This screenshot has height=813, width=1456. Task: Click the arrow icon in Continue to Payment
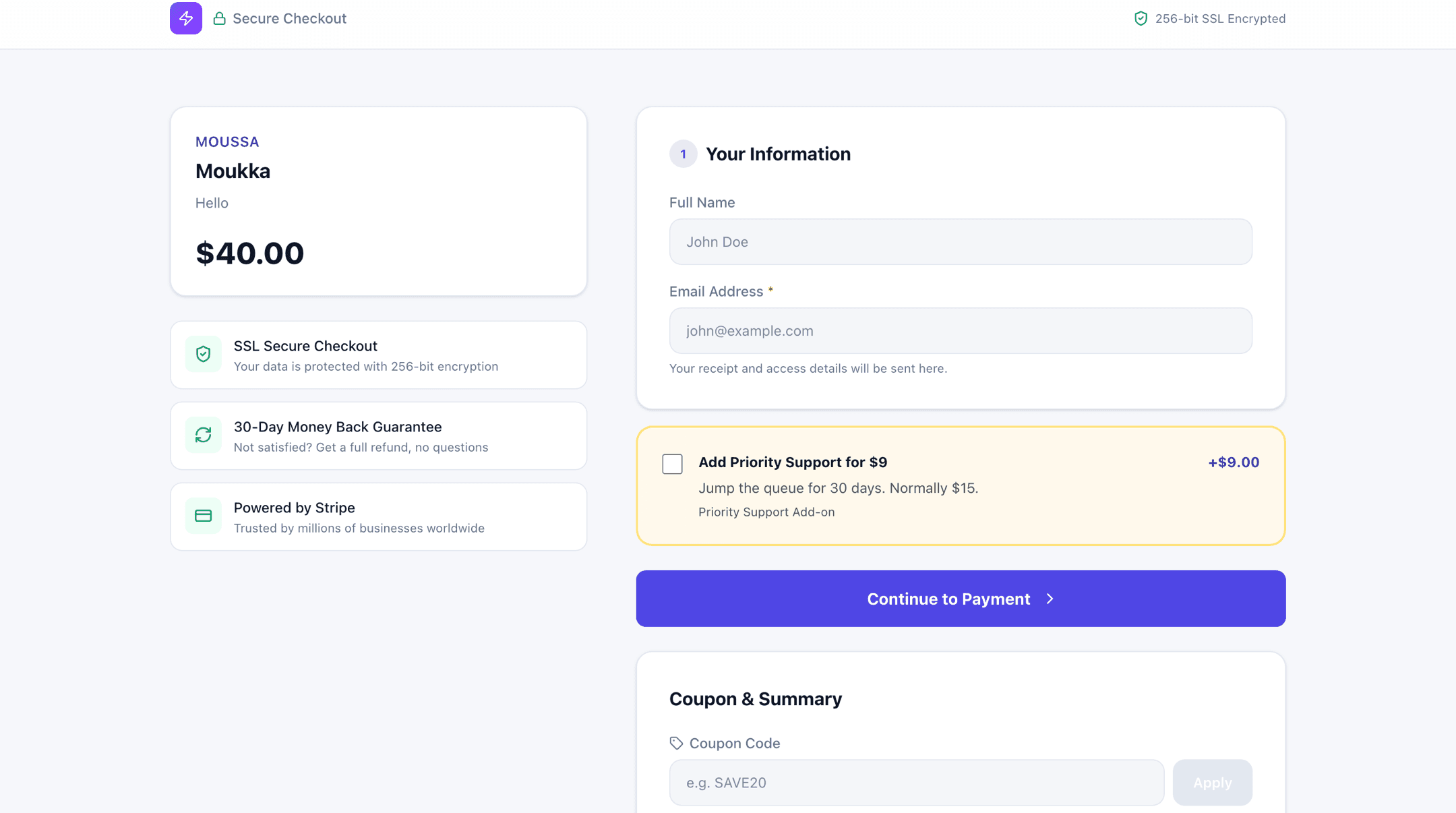pyautogui.click(x=1050, y=599)
